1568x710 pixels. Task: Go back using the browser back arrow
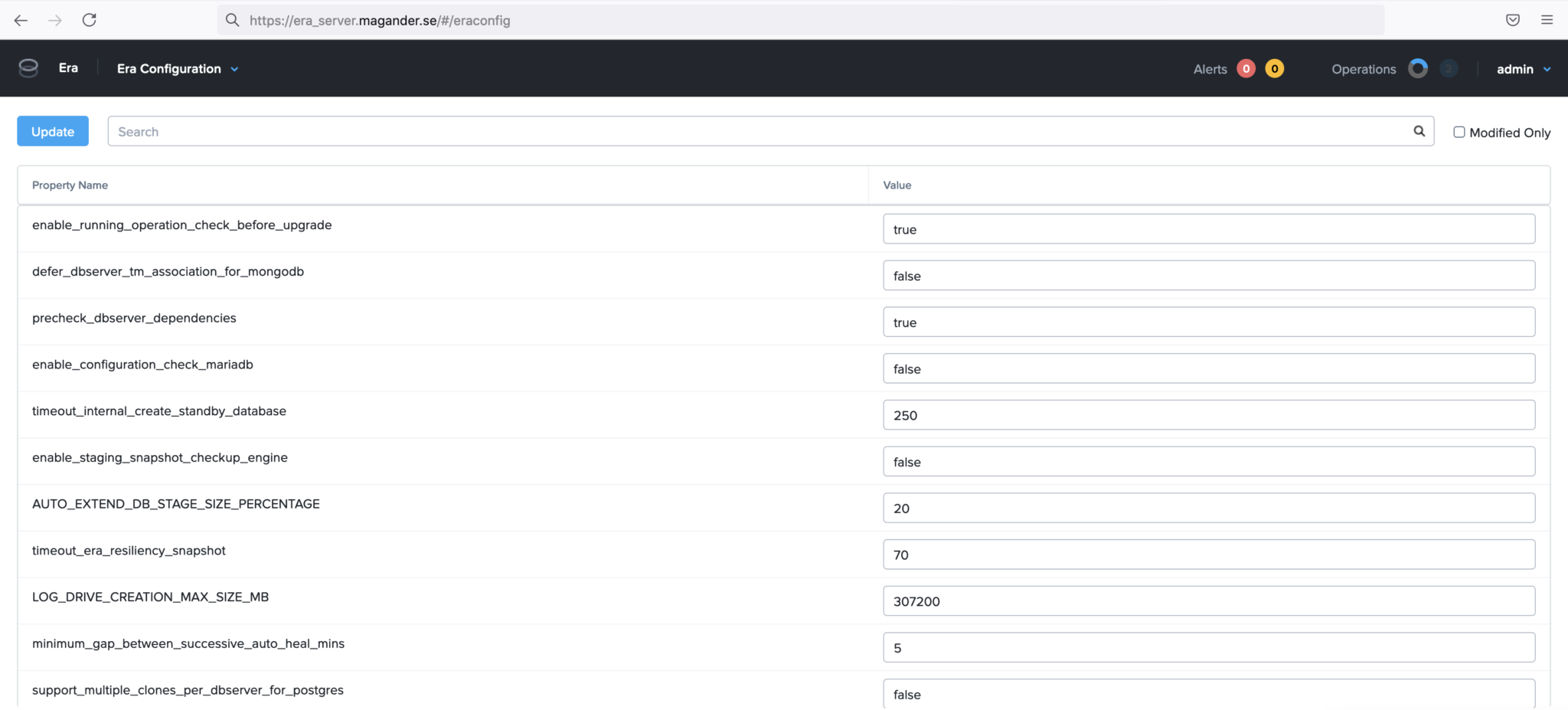click(x=21, y=20)
